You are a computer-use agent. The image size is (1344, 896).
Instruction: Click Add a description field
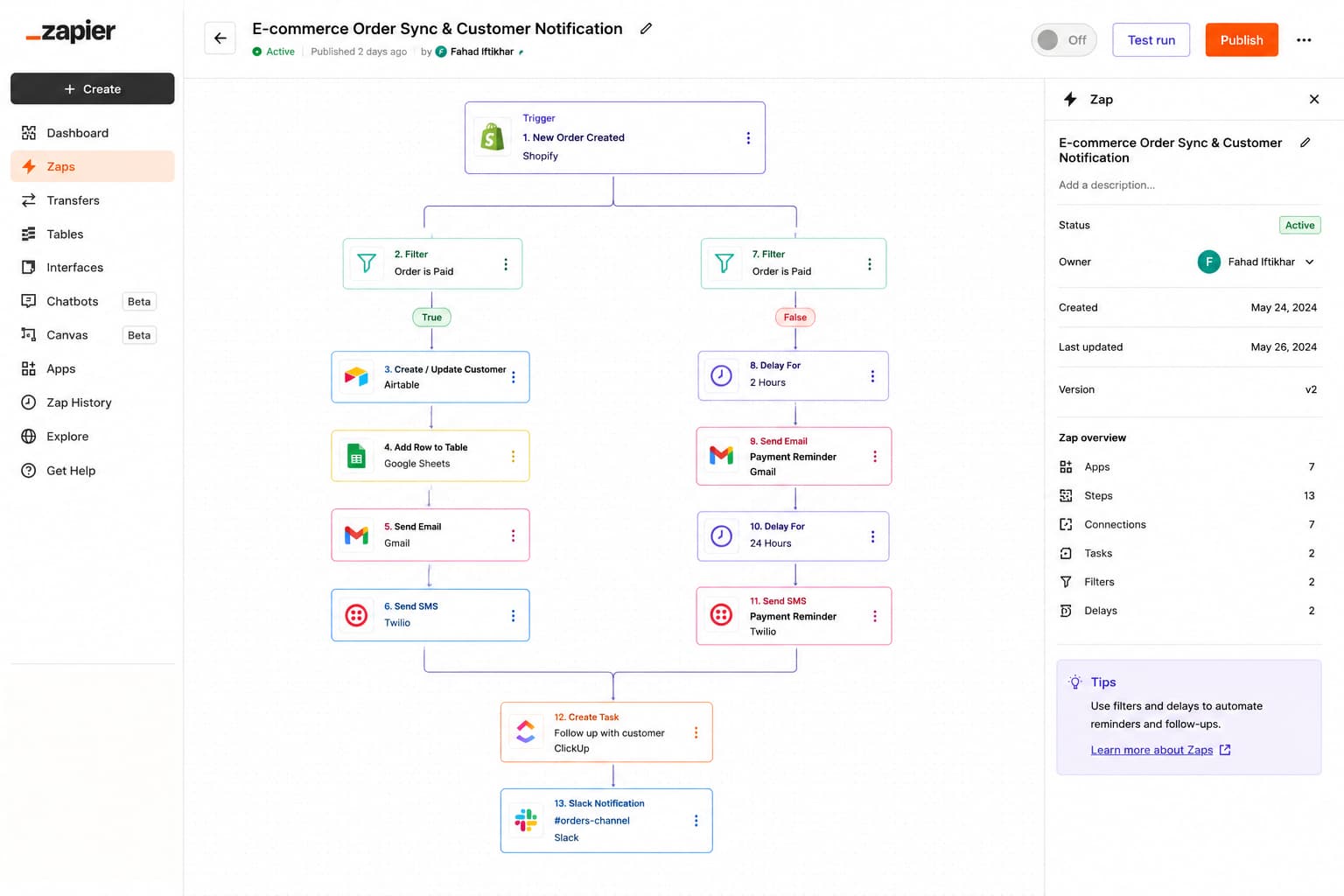click(1107, 185)
